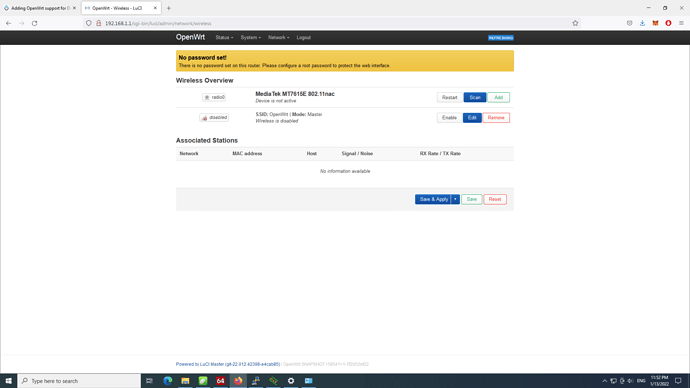Click the Windows taskbar search box
690x388 pixels.
coord(79,381)
